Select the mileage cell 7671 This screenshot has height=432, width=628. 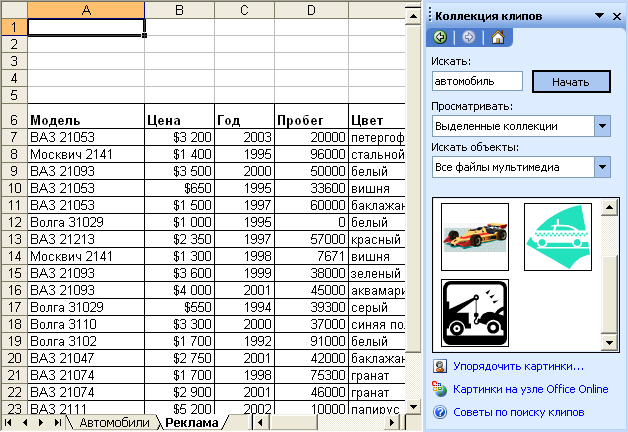(311, 256)
